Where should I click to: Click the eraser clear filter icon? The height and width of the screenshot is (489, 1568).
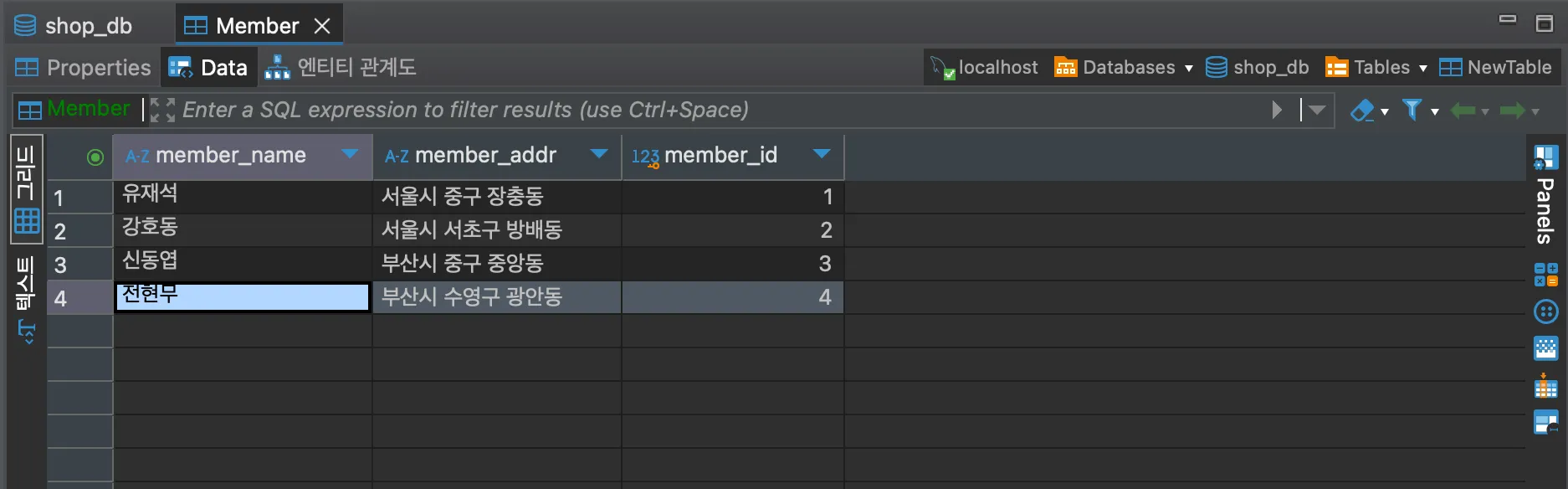tap(1362, 111)
